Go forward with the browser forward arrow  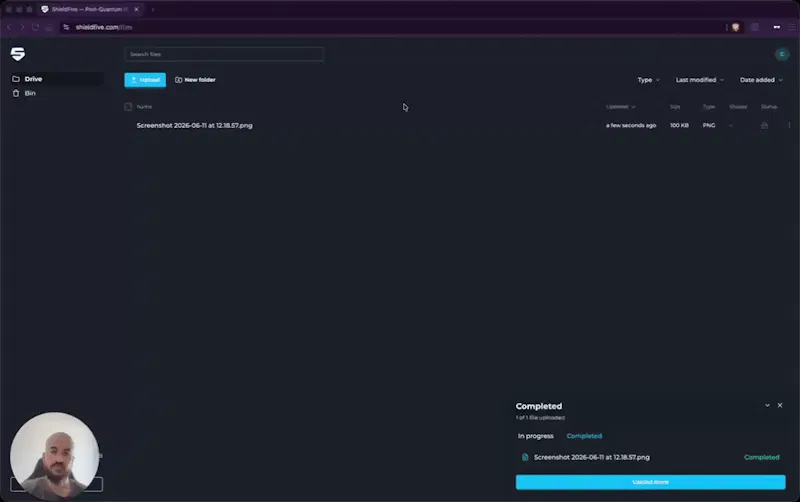click(x=22, y=27)
